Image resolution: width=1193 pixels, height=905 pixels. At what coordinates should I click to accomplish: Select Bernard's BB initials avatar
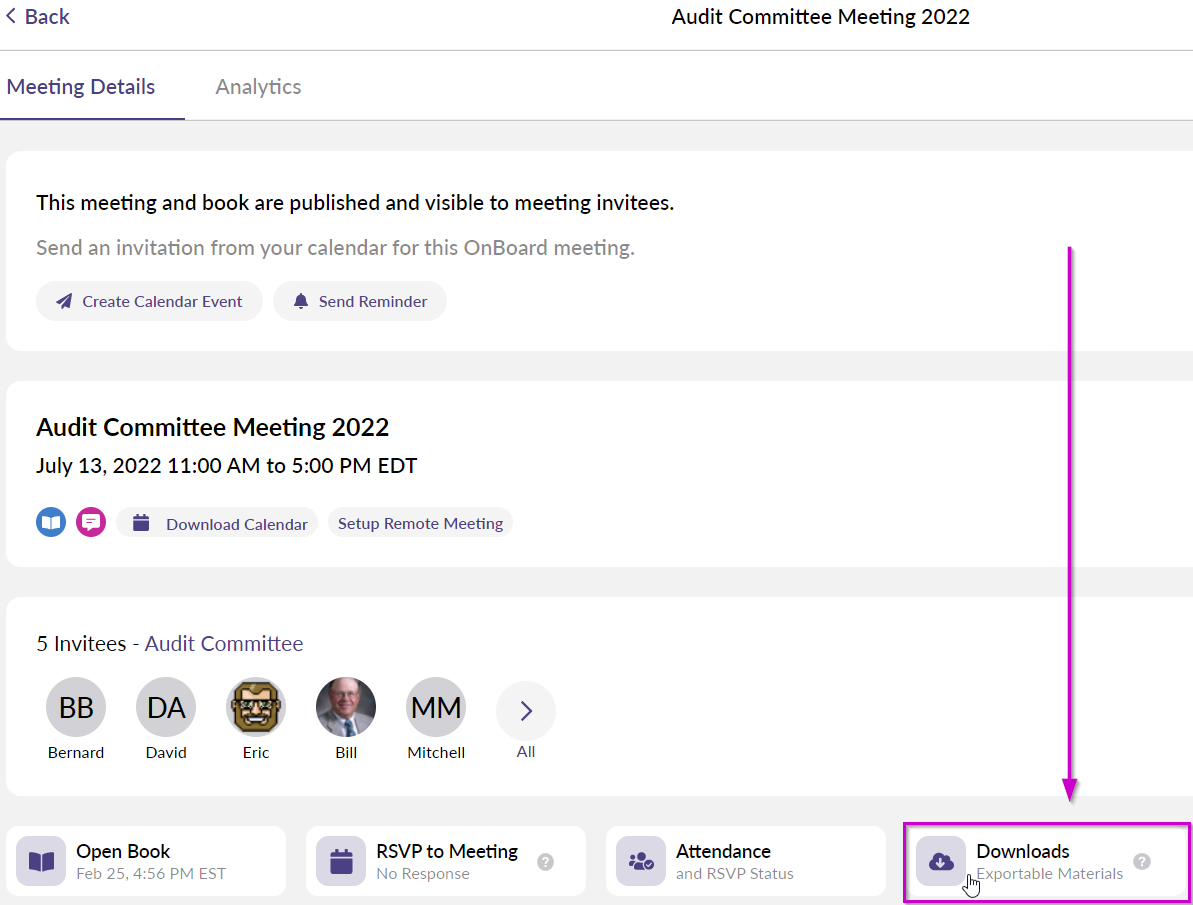(x=76, y=708)
